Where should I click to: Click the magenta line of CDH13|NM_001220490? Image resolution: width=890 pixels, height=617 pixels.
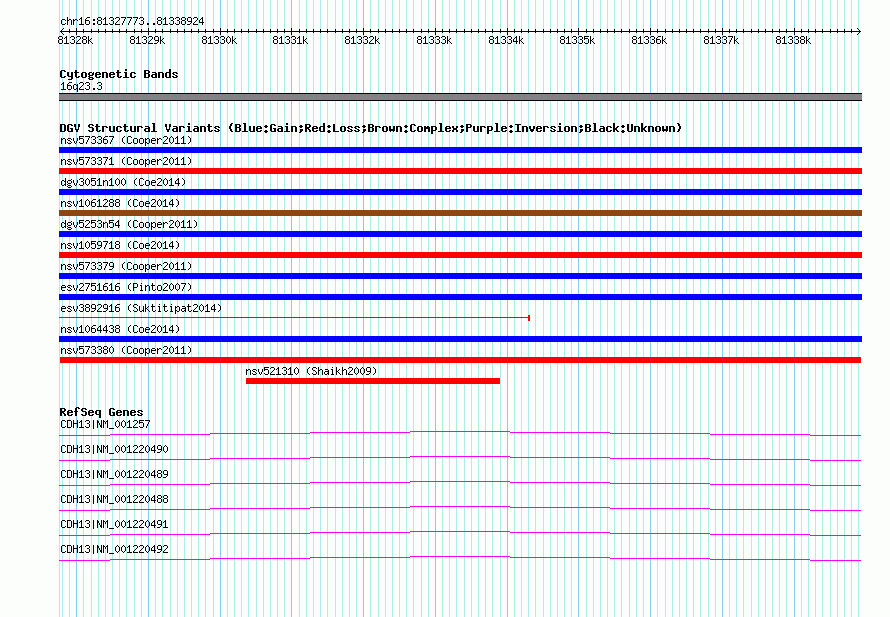click(460, 459)
